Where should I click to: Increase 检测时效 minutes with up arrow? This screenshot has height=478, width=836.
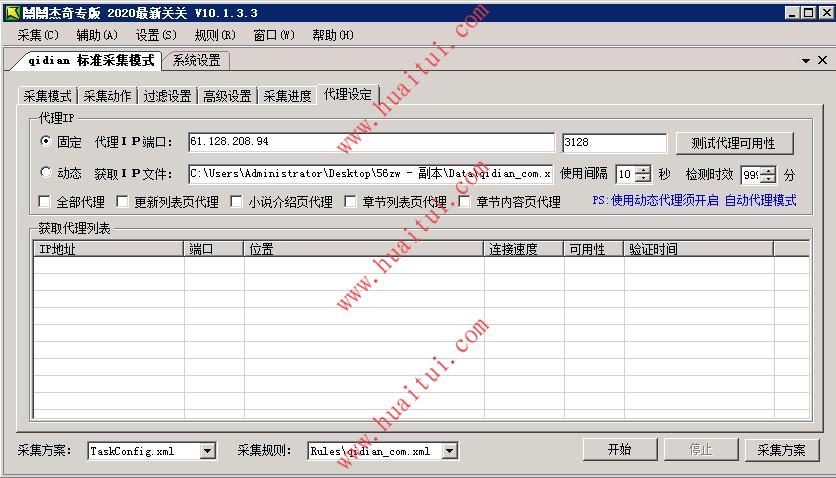768,170
